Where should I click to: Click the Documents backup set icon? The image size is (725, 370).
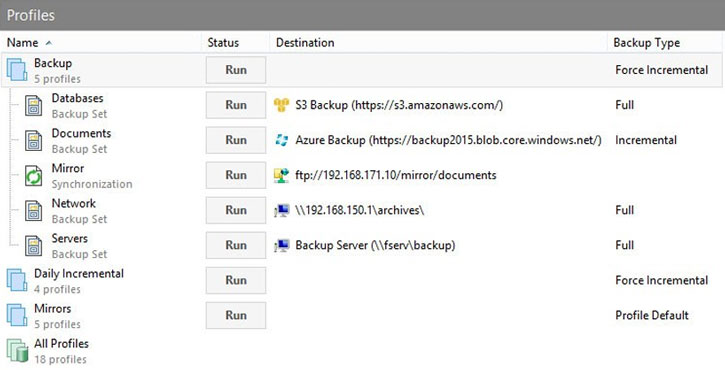tap(33, 141)
